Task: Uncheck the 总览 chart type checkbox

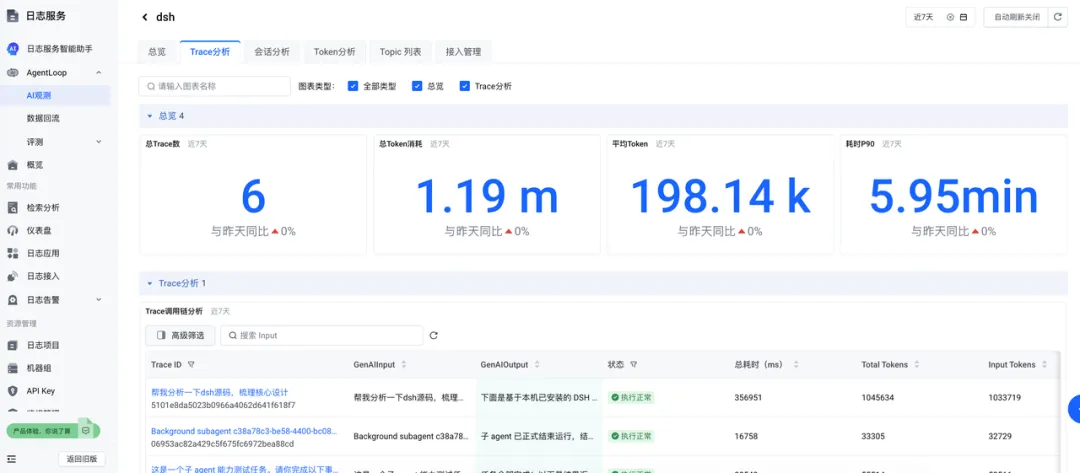Action: 417,86
